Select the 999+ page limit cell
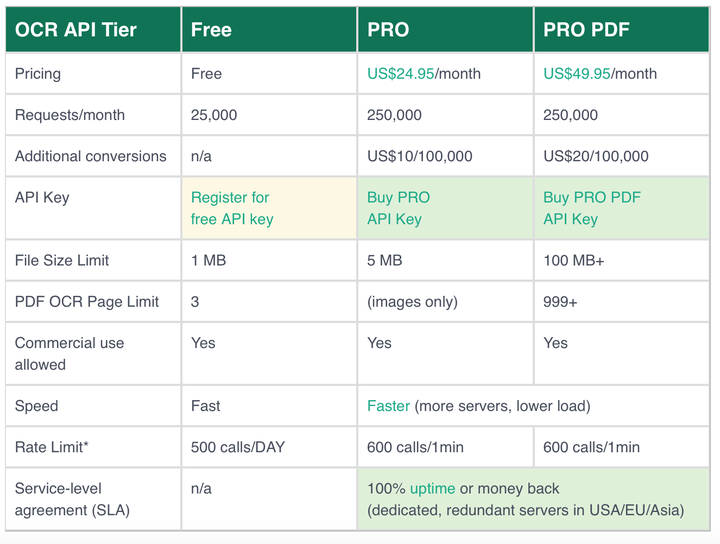The image size is (720, 544). pos(560,301)
